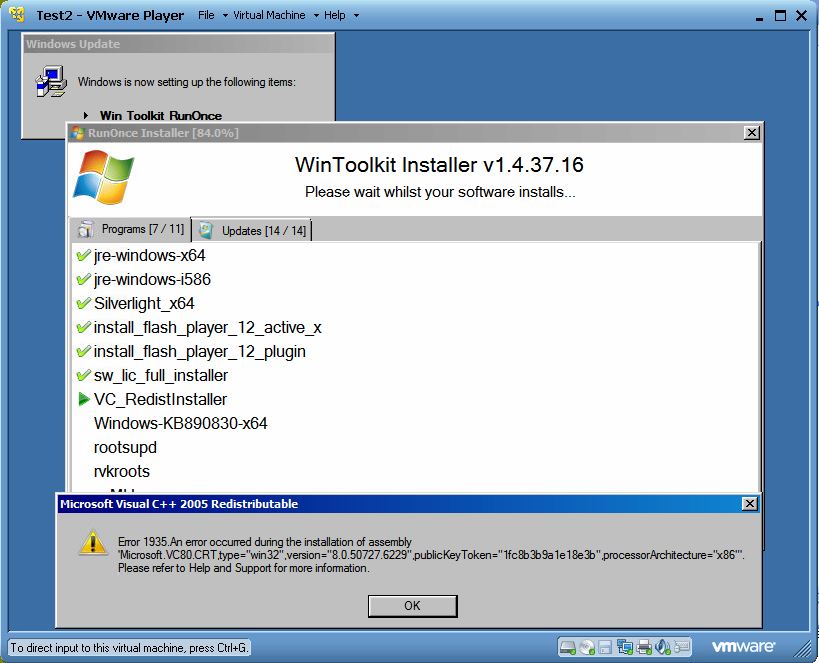Click the sound card status icon
Viewport: 819px width, 663px height.
pos(664,647)
